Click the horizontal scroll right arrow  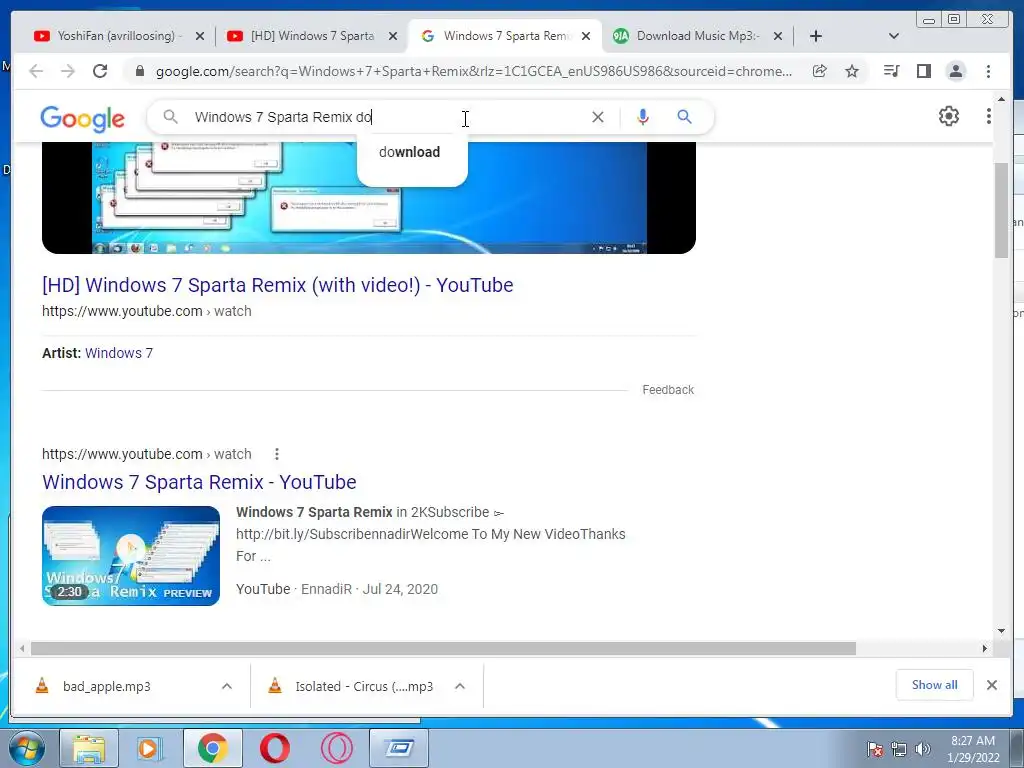point(985,648)
